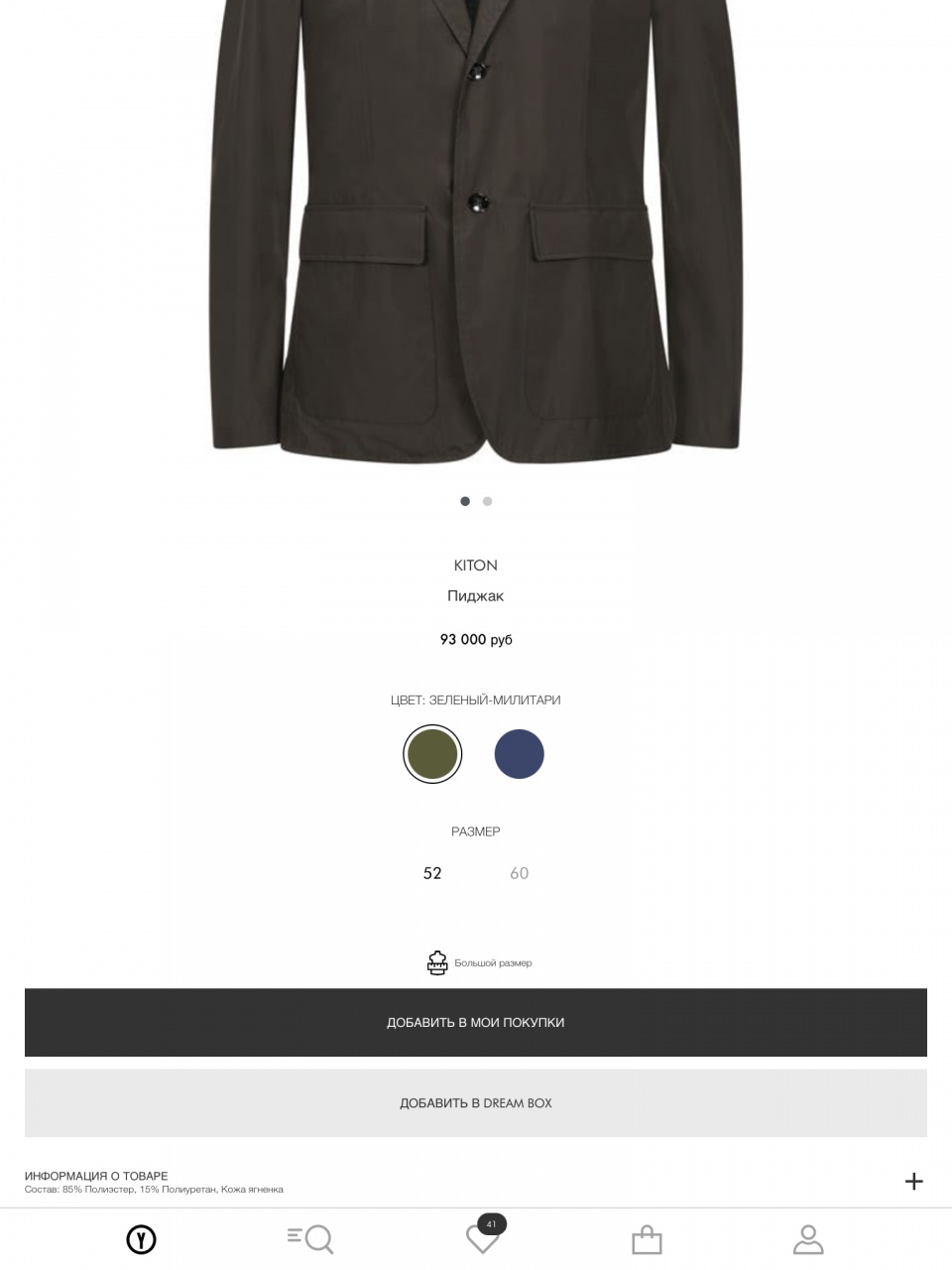Expand product info with plus icon

pos(914,1181)
